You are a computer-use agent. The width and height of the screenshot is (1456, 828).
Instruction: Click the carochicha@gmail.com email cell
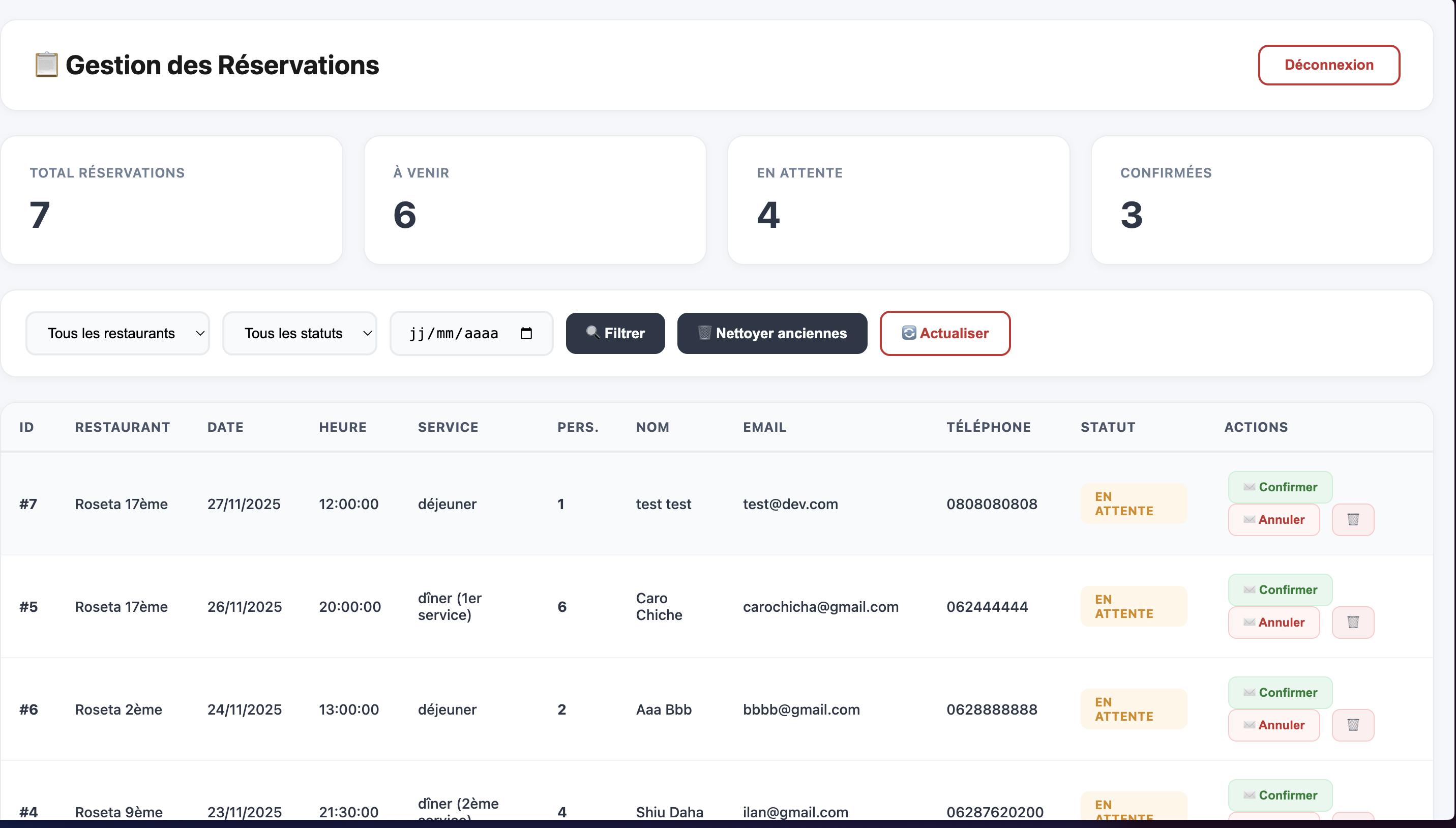820,607
